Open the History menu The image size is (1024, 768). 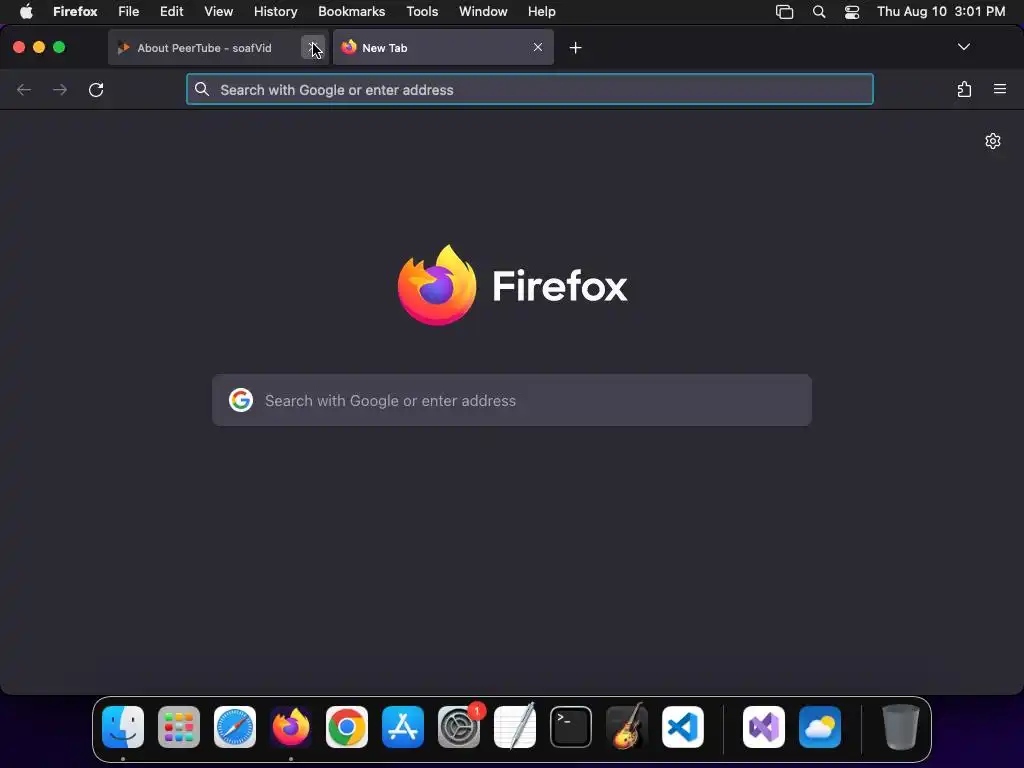click(x=276, y=12)
